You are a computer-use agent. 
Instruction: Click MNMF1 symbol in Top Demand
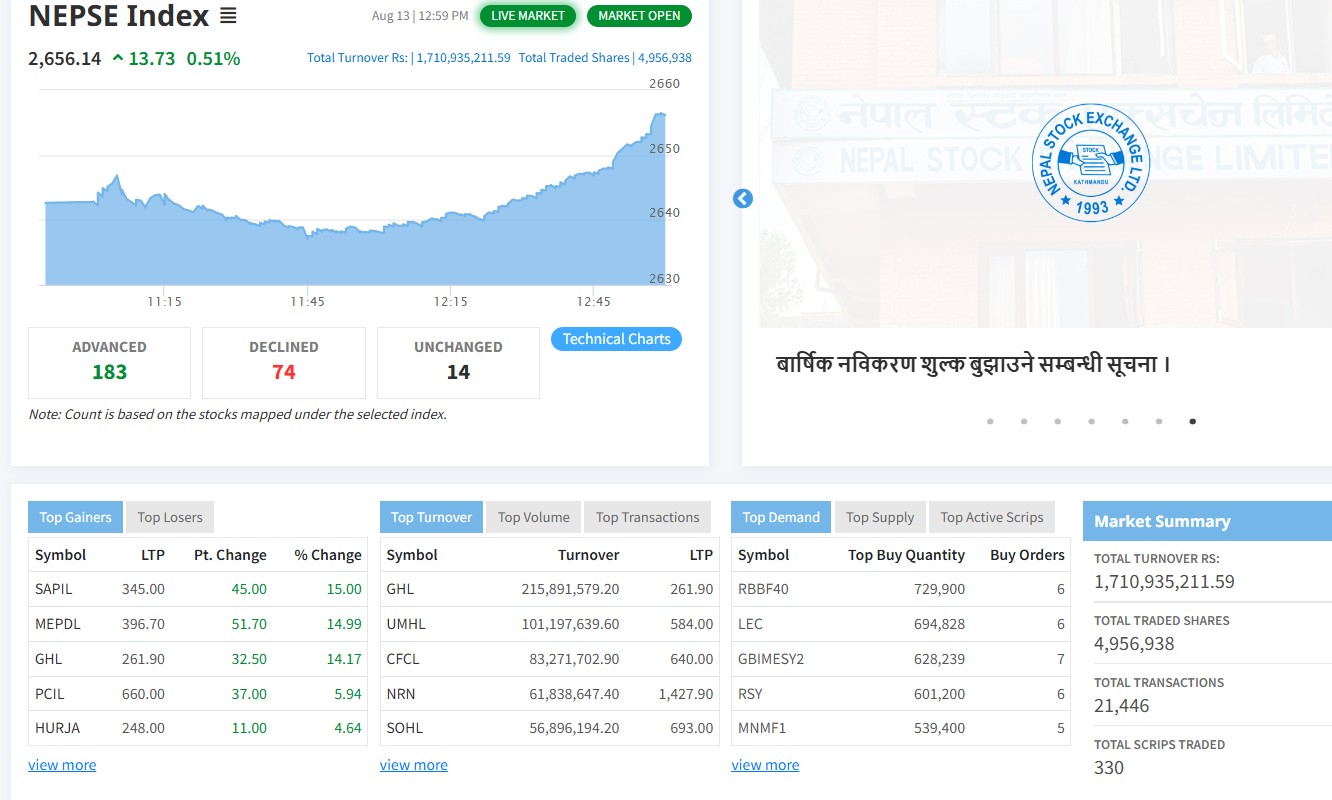[x=762, y=728]
